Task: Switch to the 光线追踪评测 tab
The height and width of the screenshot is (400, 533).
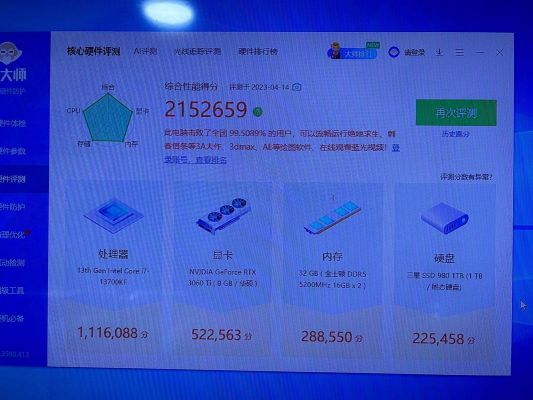Action: pos(197,52)
